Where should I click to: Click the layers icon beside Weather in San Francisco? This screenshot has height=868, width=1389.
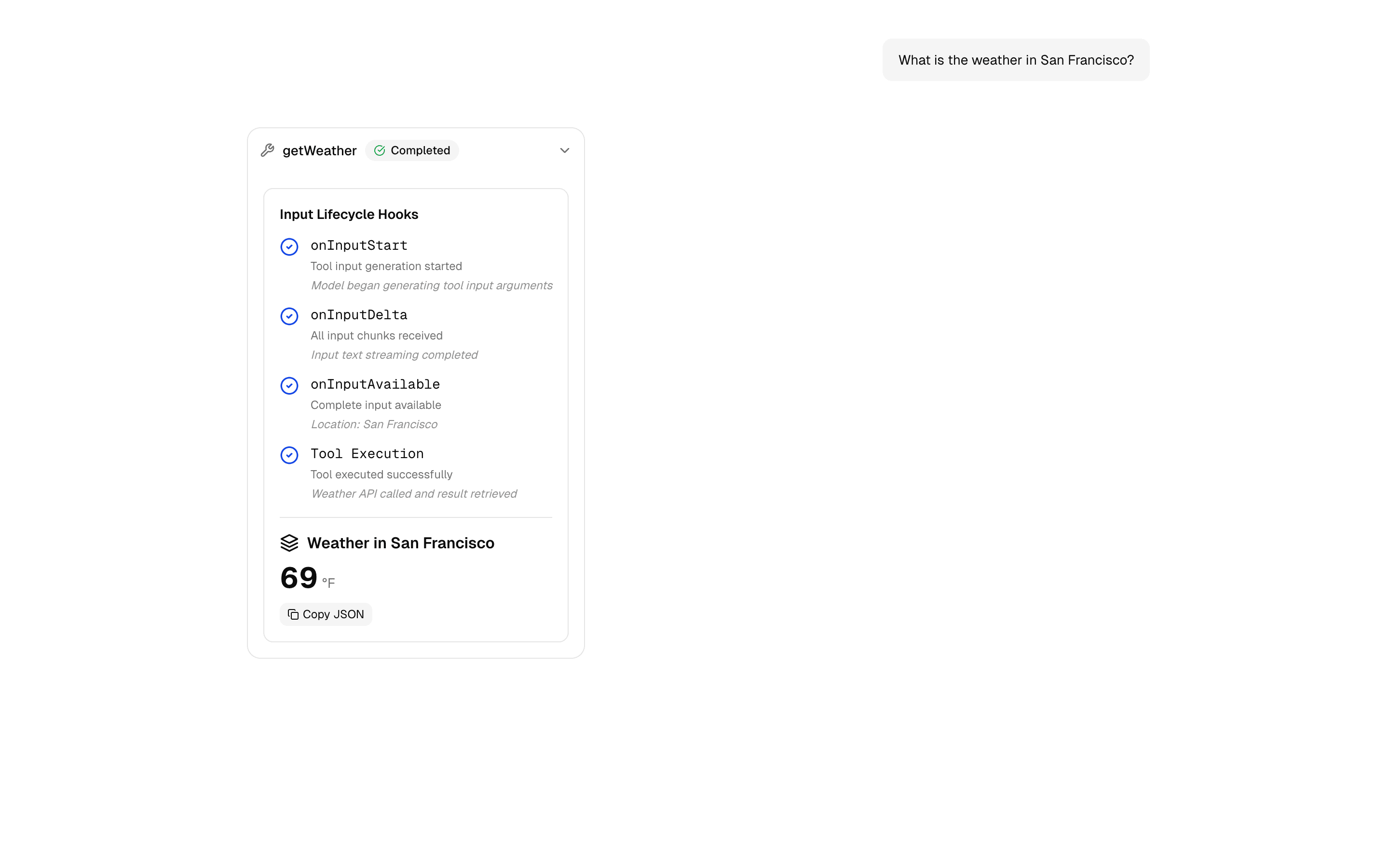click(x=290, y=542)
